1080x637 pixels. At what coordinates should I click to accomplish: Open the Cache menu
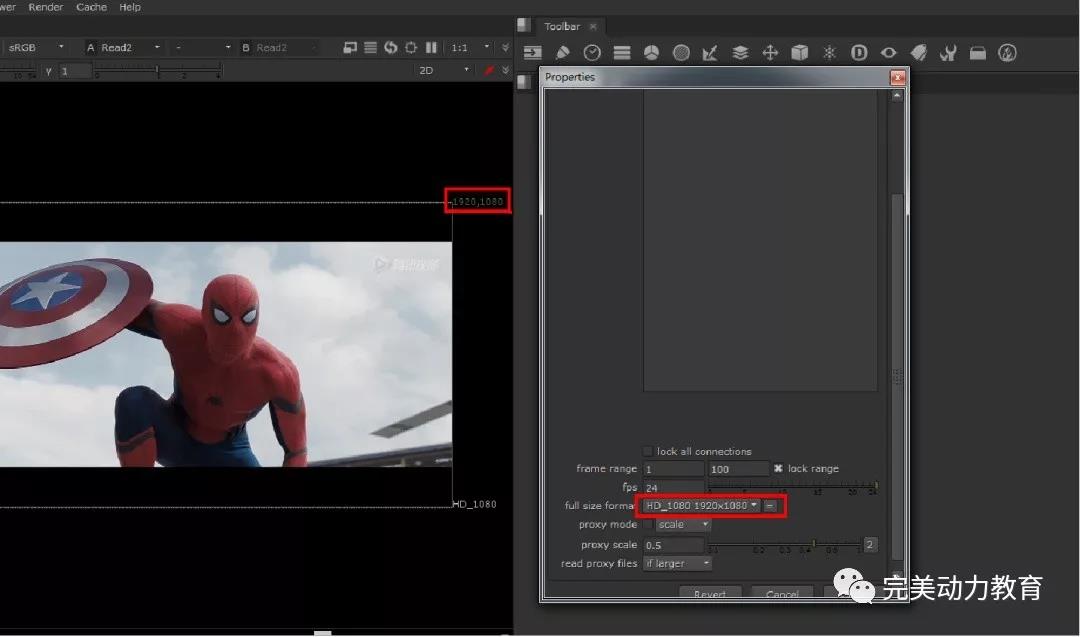[x=91, y=7]
